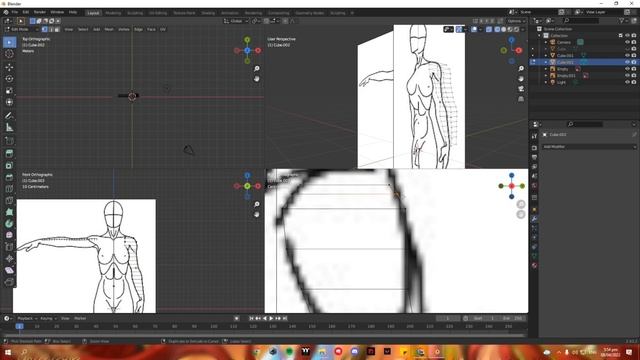Open Playback dropdown in timeline
Viewport: 640px width, 360px height.
coord(27,318)
